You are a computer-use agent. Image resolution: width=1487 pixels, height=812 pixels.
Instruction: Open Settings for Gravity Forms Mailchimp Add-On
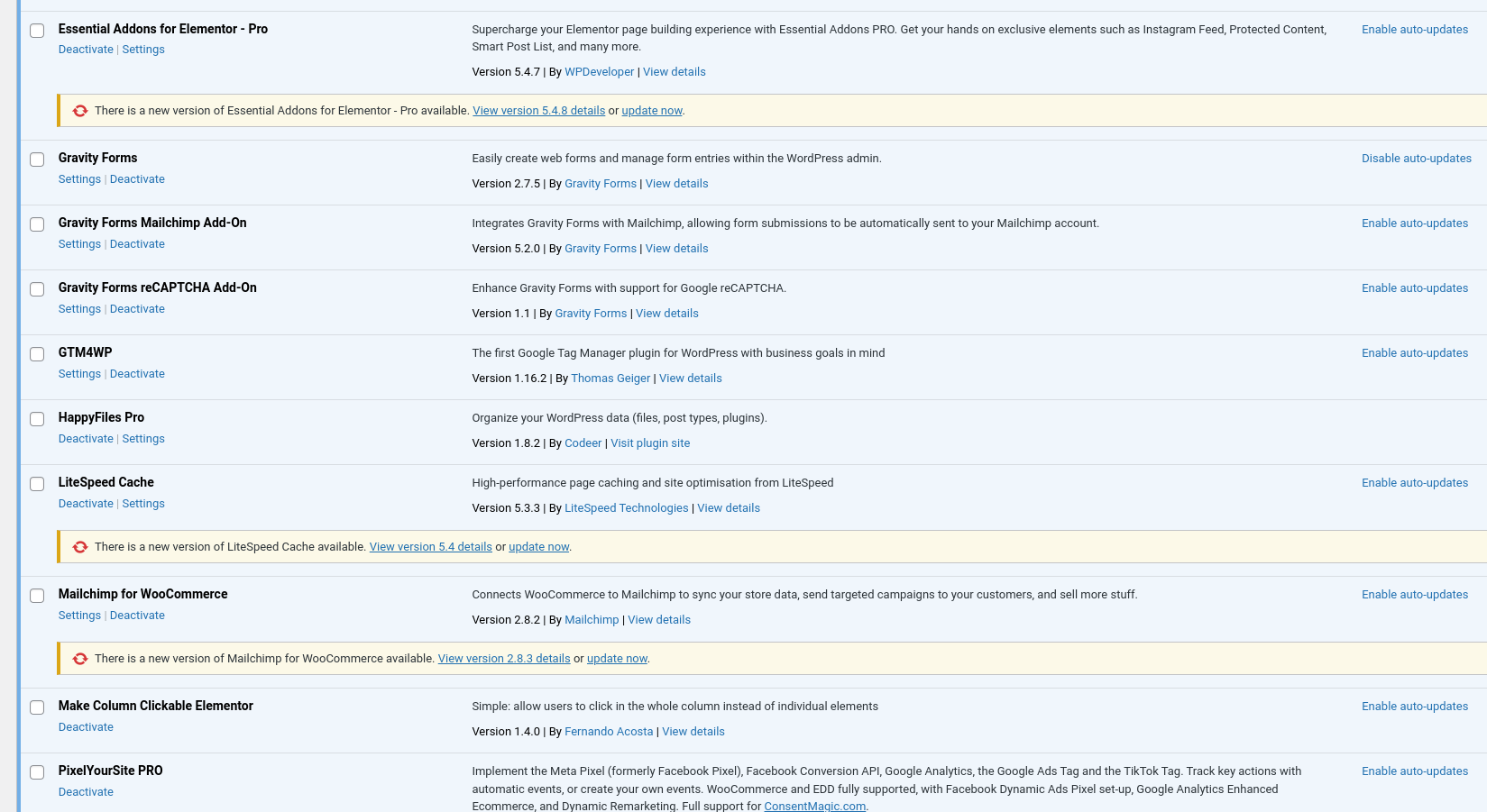point(79,244)
